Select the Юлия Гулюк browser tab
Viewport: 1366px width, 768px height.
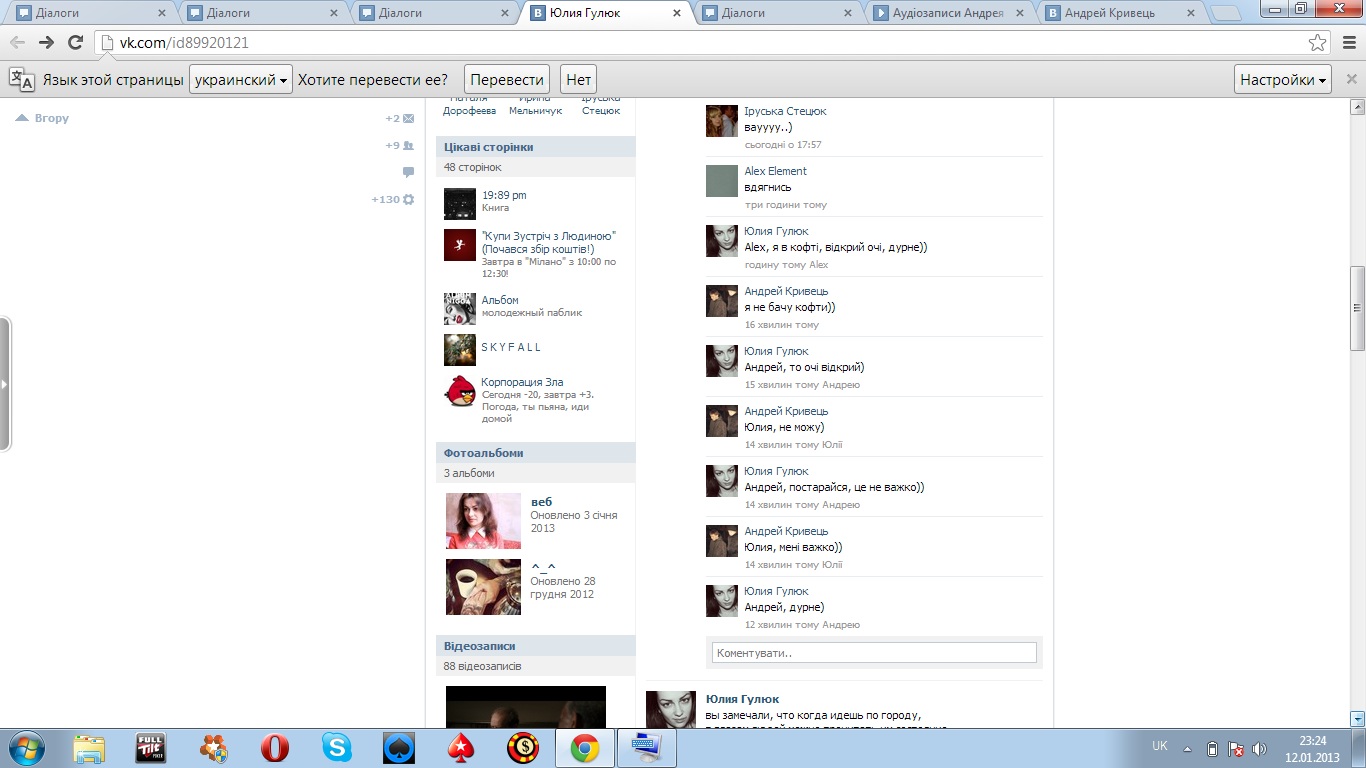(606, 13)
